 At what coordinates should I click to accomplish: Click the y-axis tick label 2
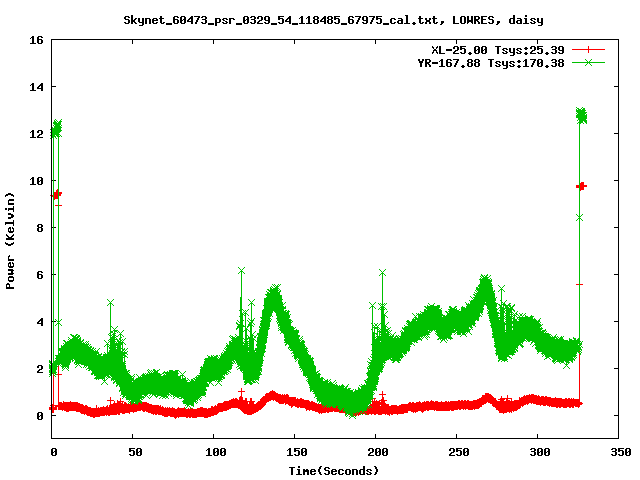40,369
